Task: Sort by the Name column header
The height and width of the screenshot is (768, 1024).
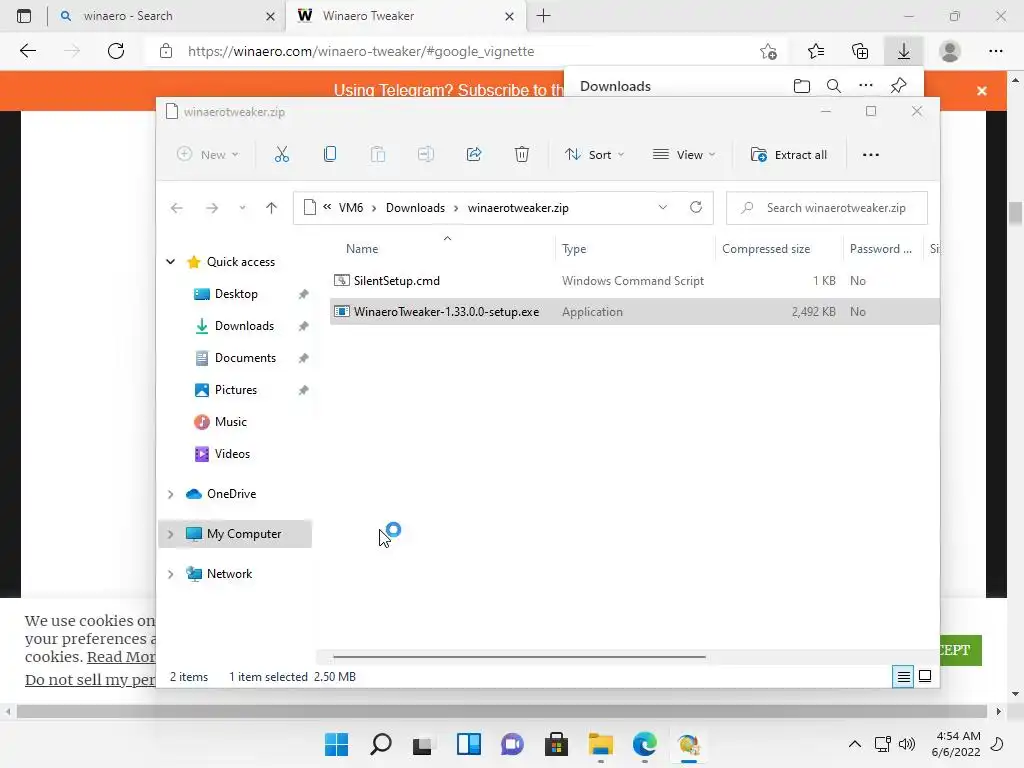Action: (x=362, y=249)
